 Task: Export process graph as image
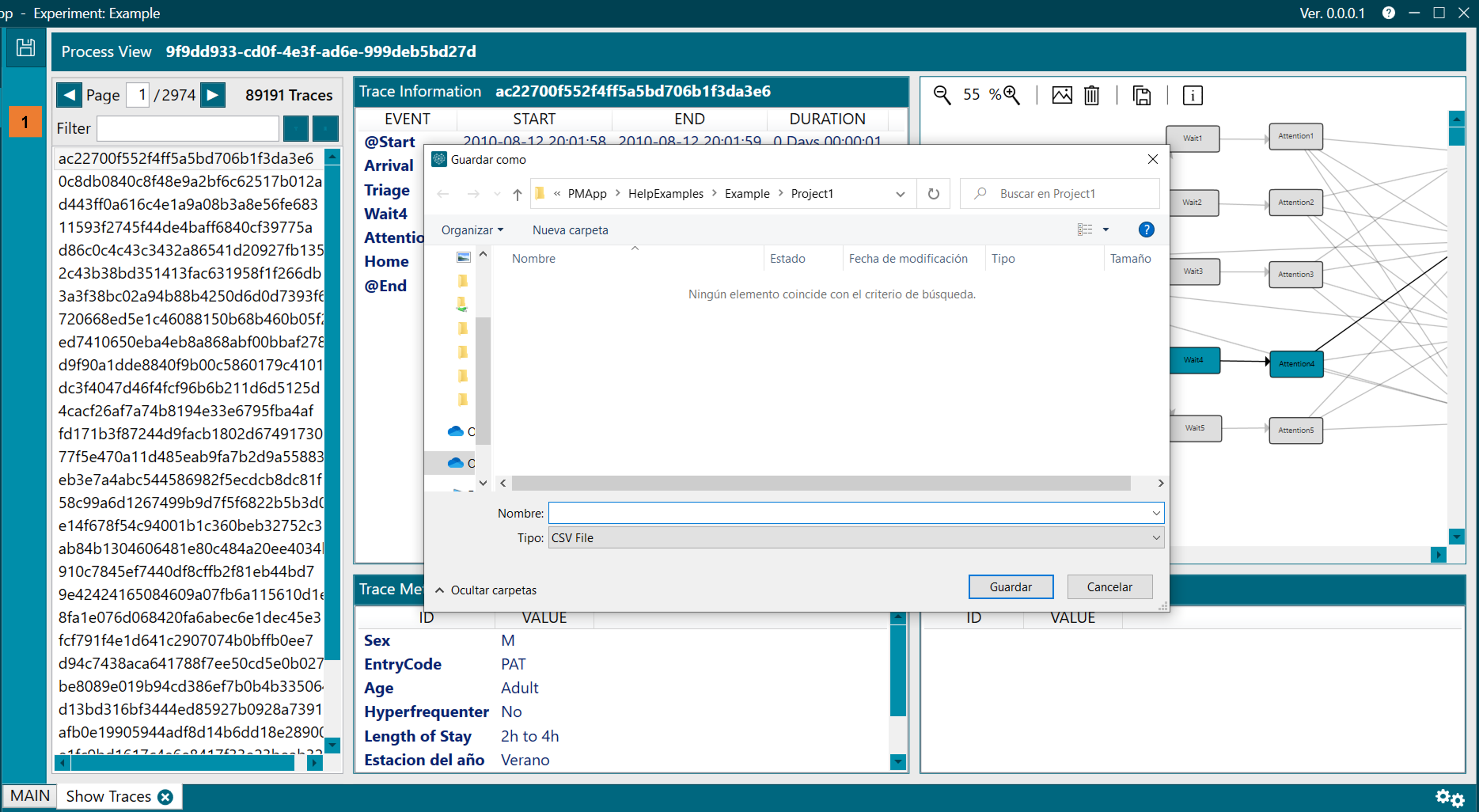click(1062, 95)
